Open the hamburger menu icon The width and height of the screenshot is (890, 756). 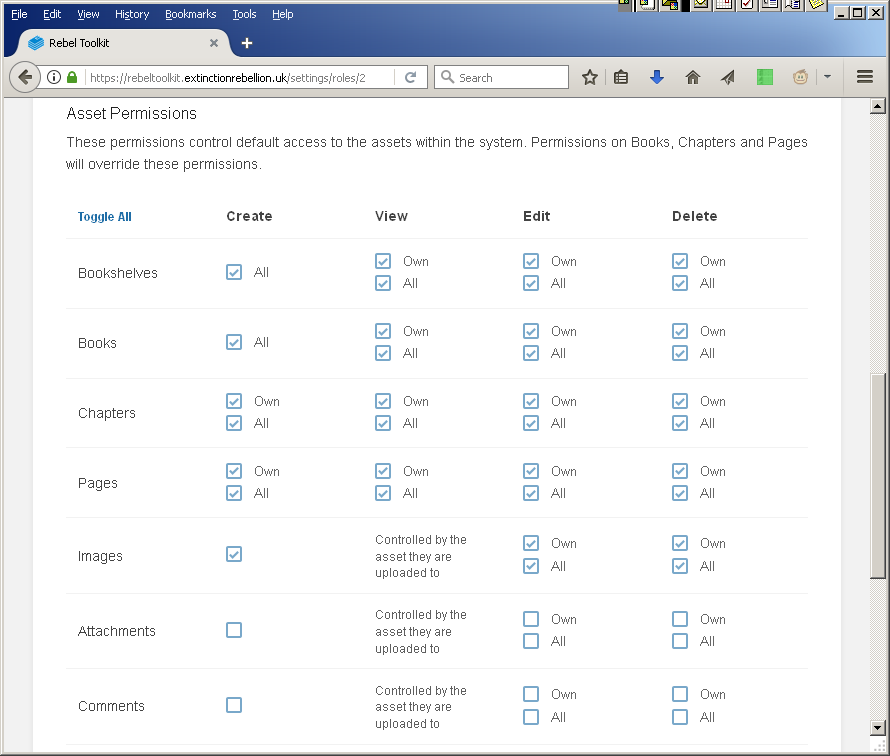[864, 77]
